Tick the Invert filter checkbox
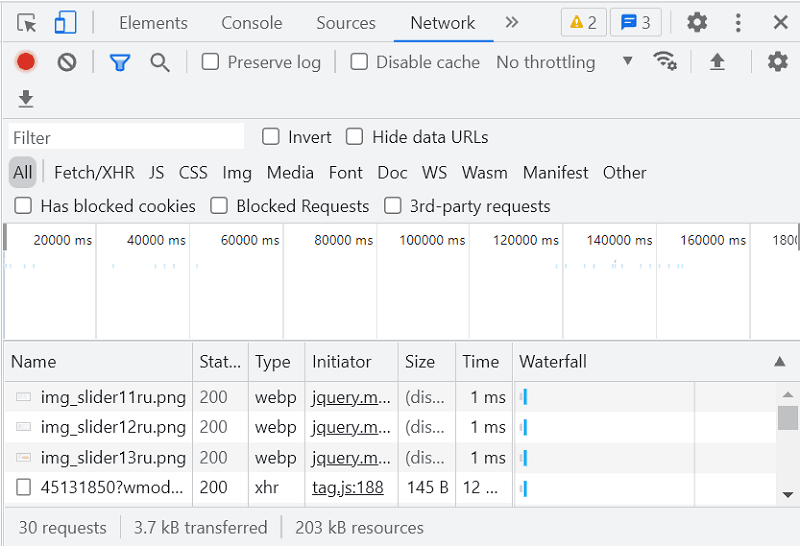Image resolution: width=800 pixels, height=546 pixels. (x=271, y=137)
